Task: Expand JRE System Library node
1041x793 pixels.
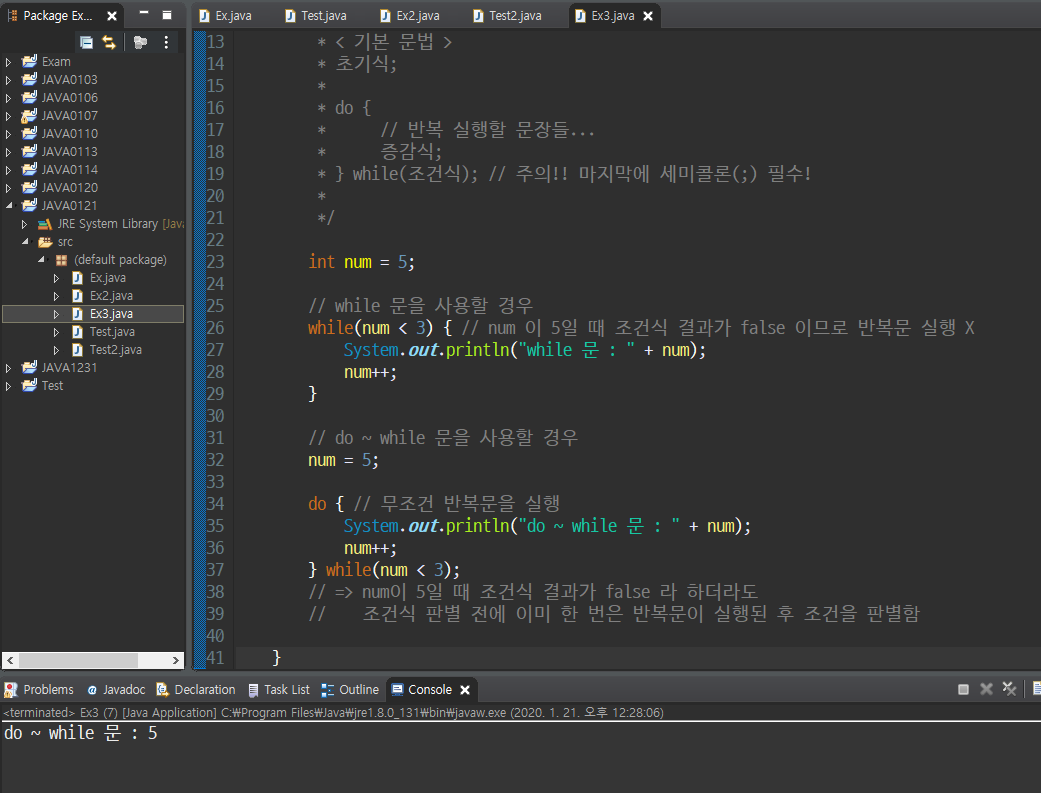Action: (25, 224)
